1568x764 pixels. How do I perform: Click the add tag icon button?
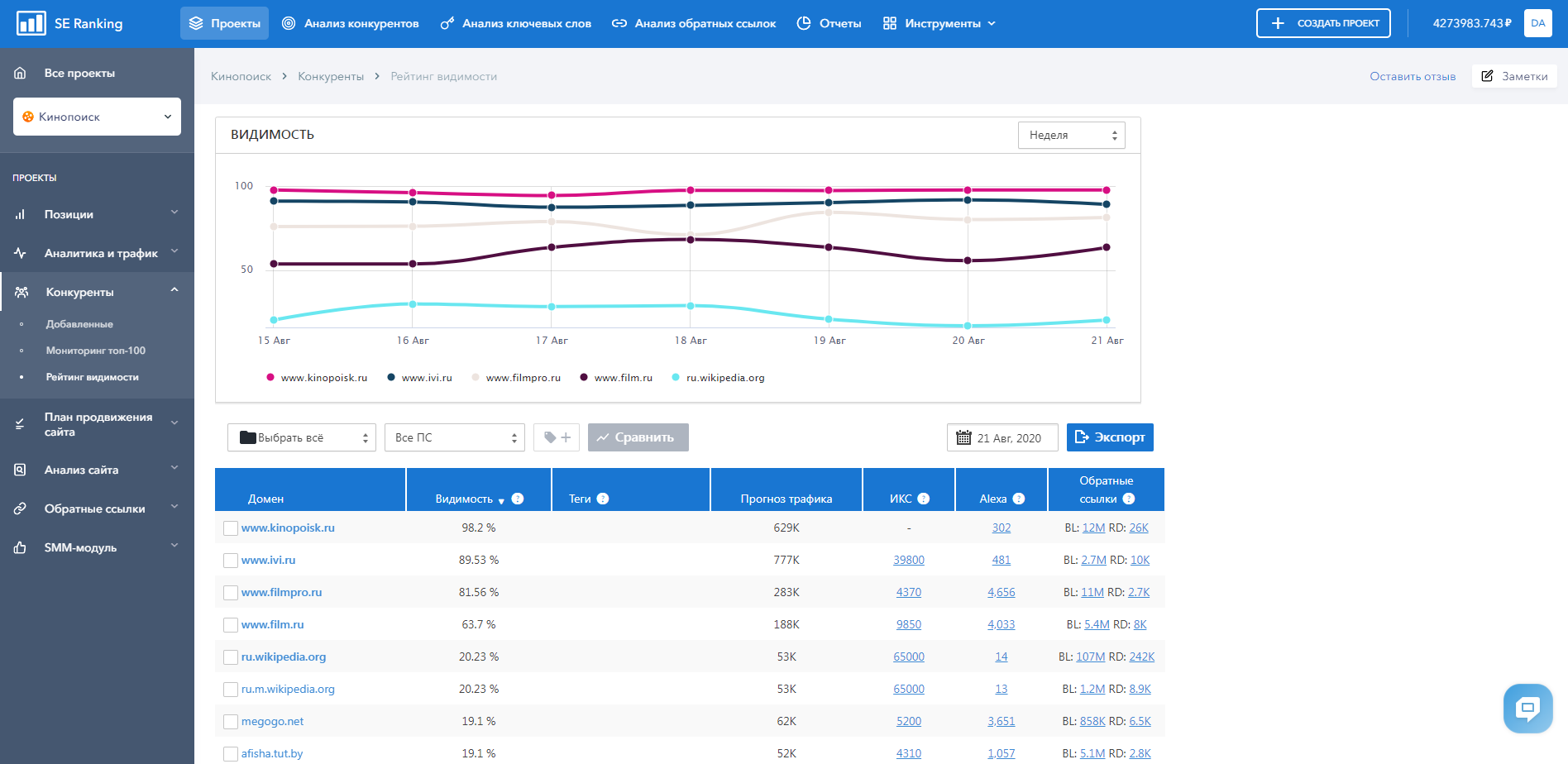point(557,437)
